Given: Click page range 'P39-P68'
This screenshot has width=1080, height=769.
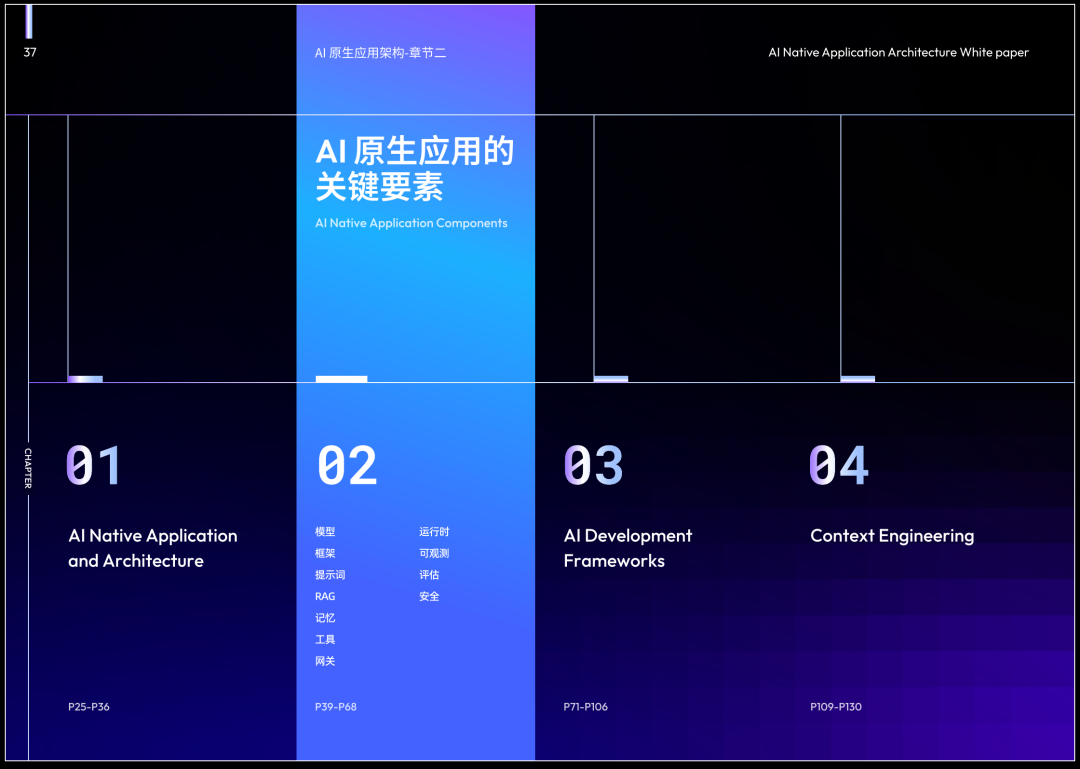Looking at the screenshot, I should click(336, 707).
